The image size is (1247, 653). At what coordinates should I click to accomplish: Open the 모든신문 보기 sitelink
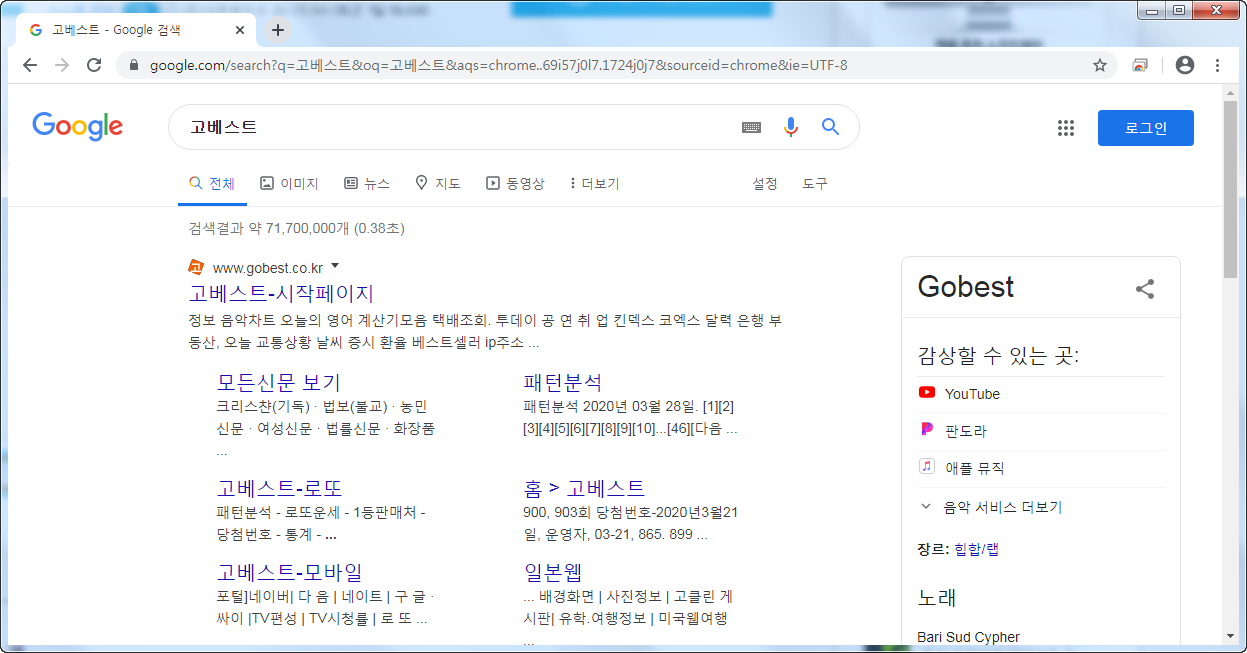point(279,382)
